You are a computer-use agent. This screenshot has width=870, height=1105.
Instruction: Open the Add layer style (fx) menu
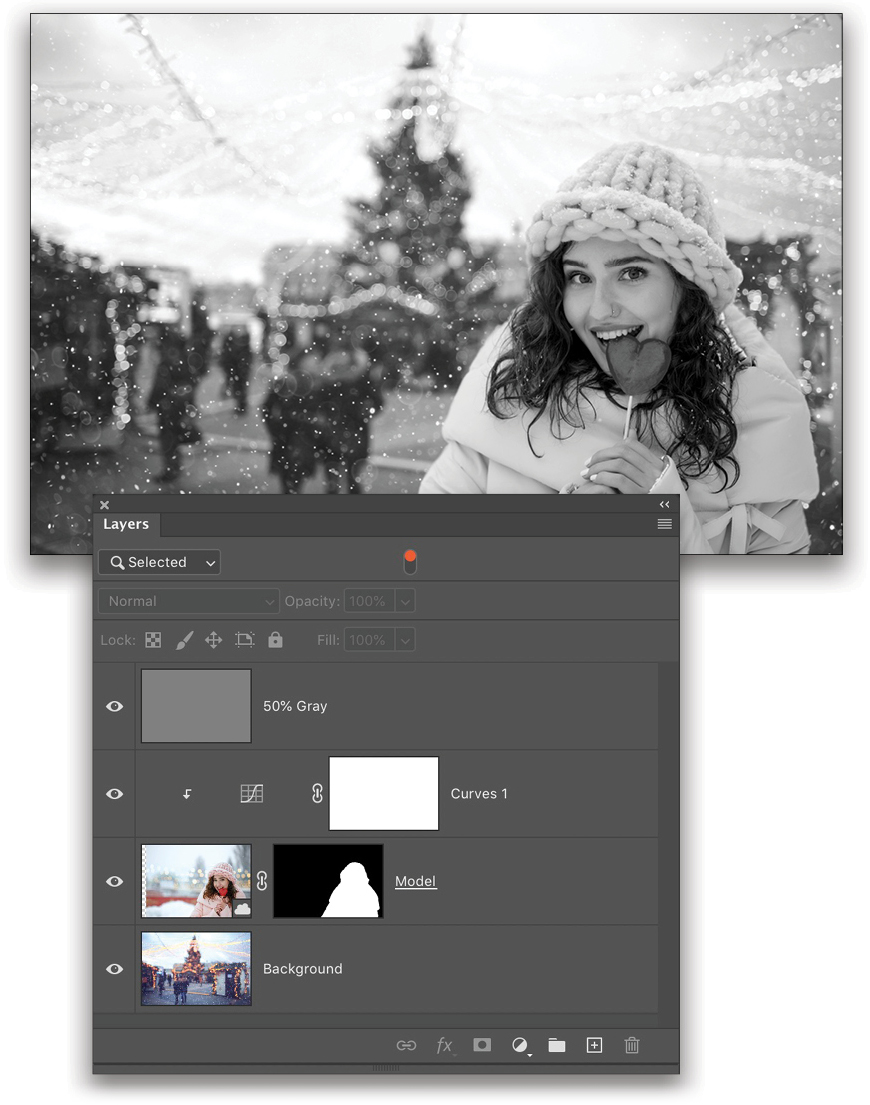pos(444,1045)
